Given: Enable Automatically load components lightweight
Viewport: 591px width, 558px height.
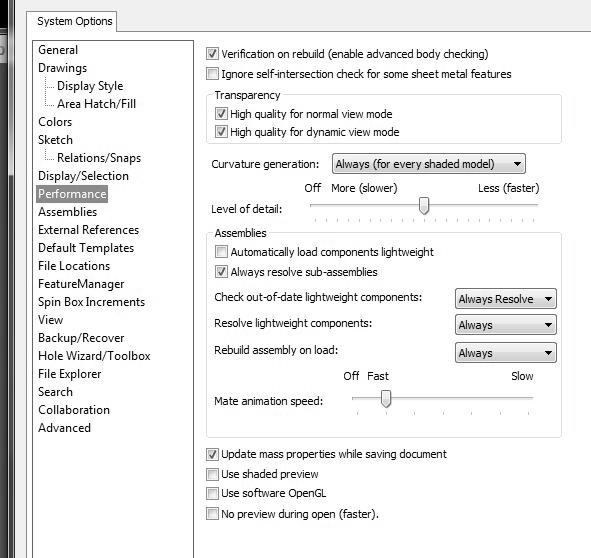Looking at the screenshot, I should coord(221,251).
